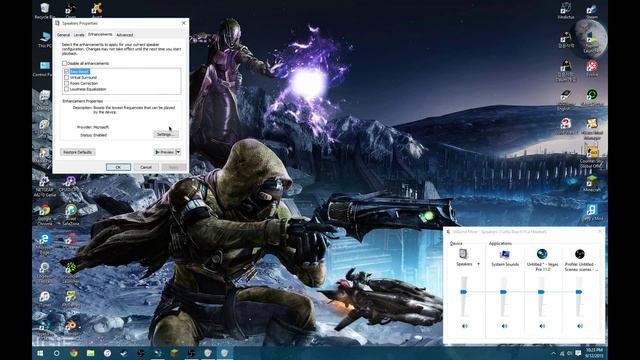The width and height of the screenshot is (640, 360).
Task: Click the Vegas Pro application icon in Volume Mixer
Action: click(x=542, y=254)
